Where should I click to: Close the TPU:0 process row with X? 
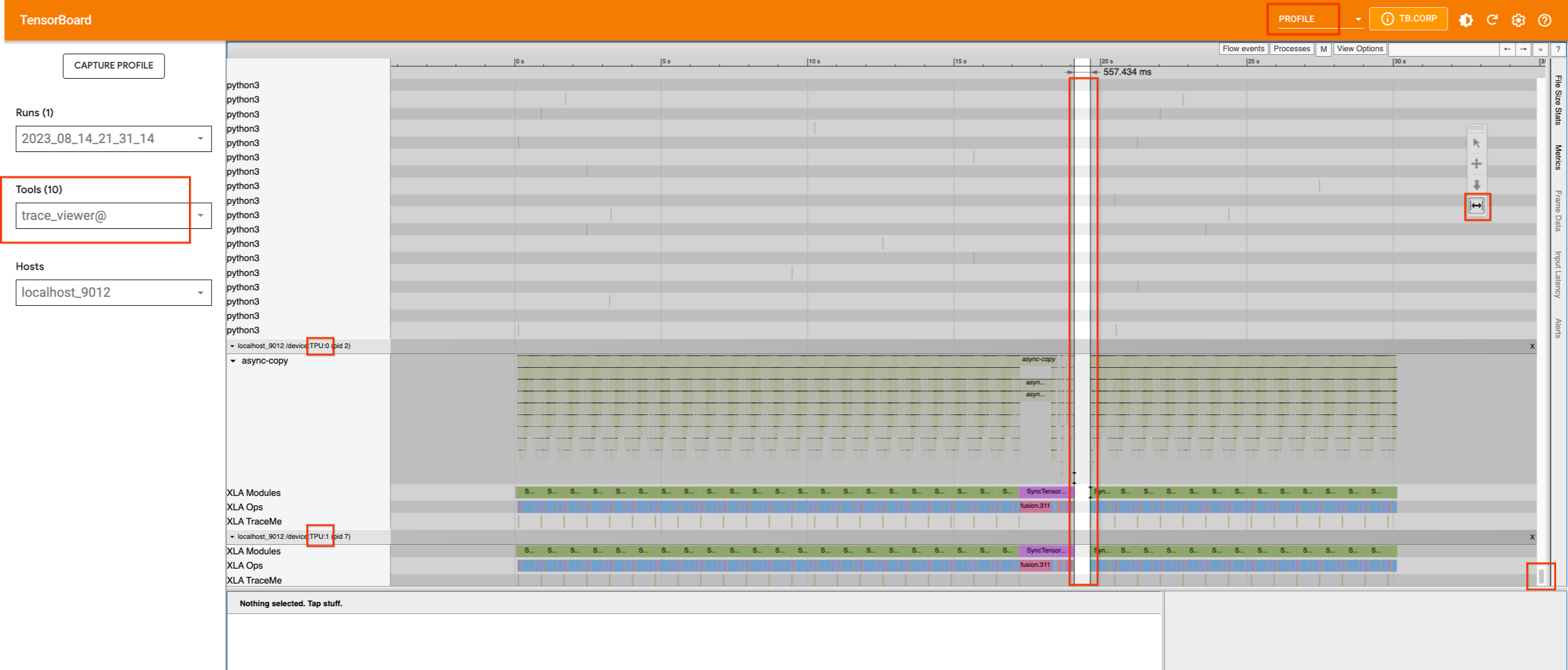click(x=1532, y=346)
